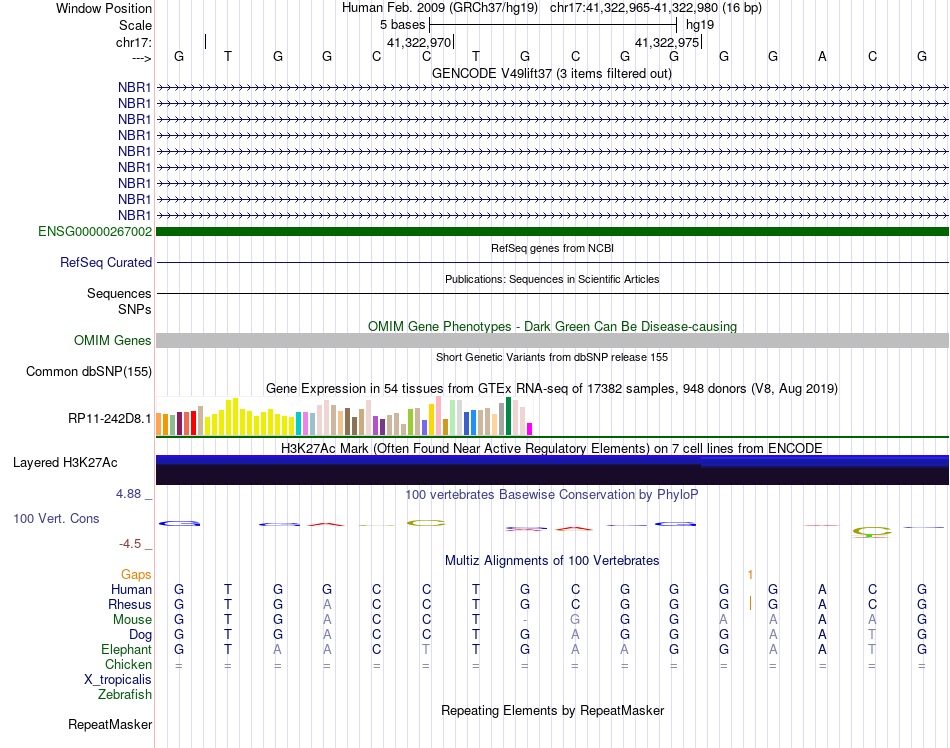The width and height of the screenshot is (950, 748).
Task: Click base A in the top sequence row
Action: pyautogui.click(x=822, y=56)
